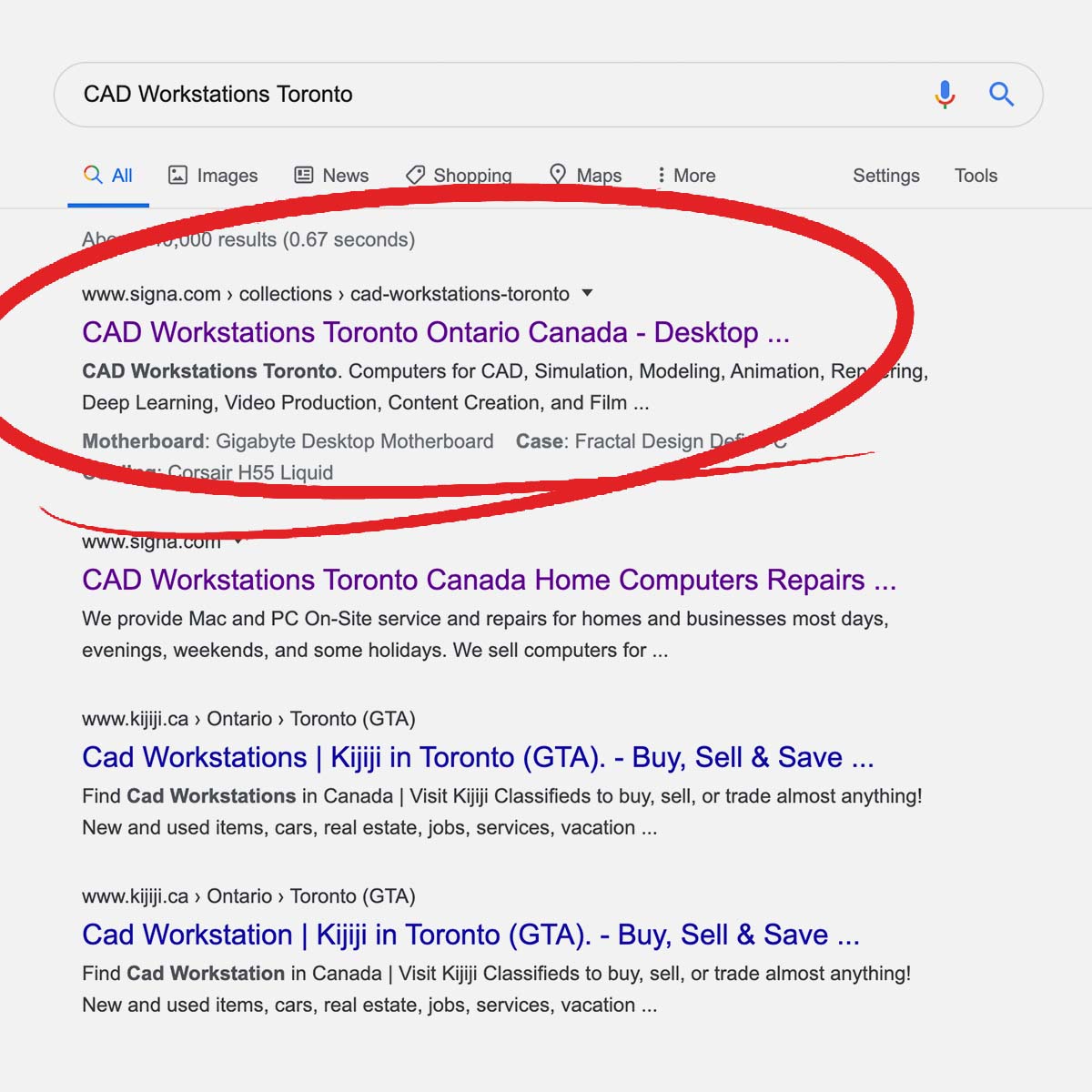Open CAD Workstations Toronto Canada Home Computers Repairs result
1092x1092 pixels.
[x=490, y=580]
